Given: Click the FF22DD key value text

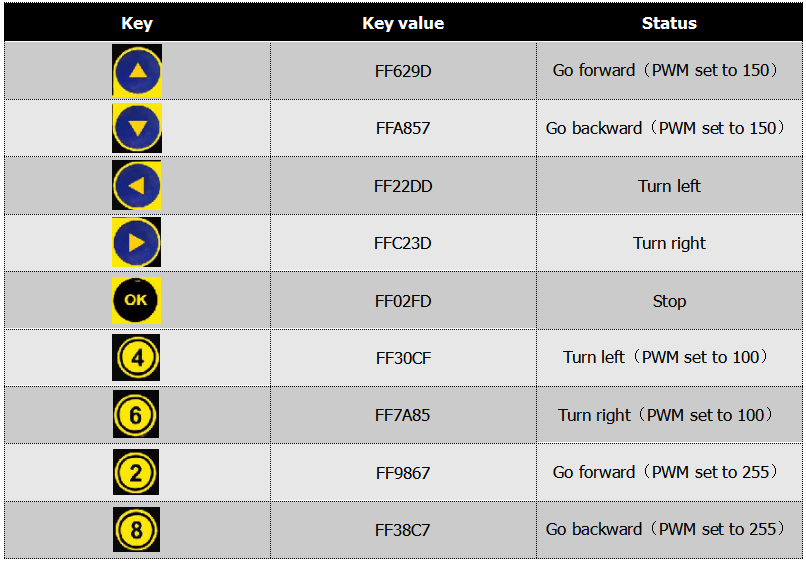Looking at the screenshot, I should [x=403, y=186].
